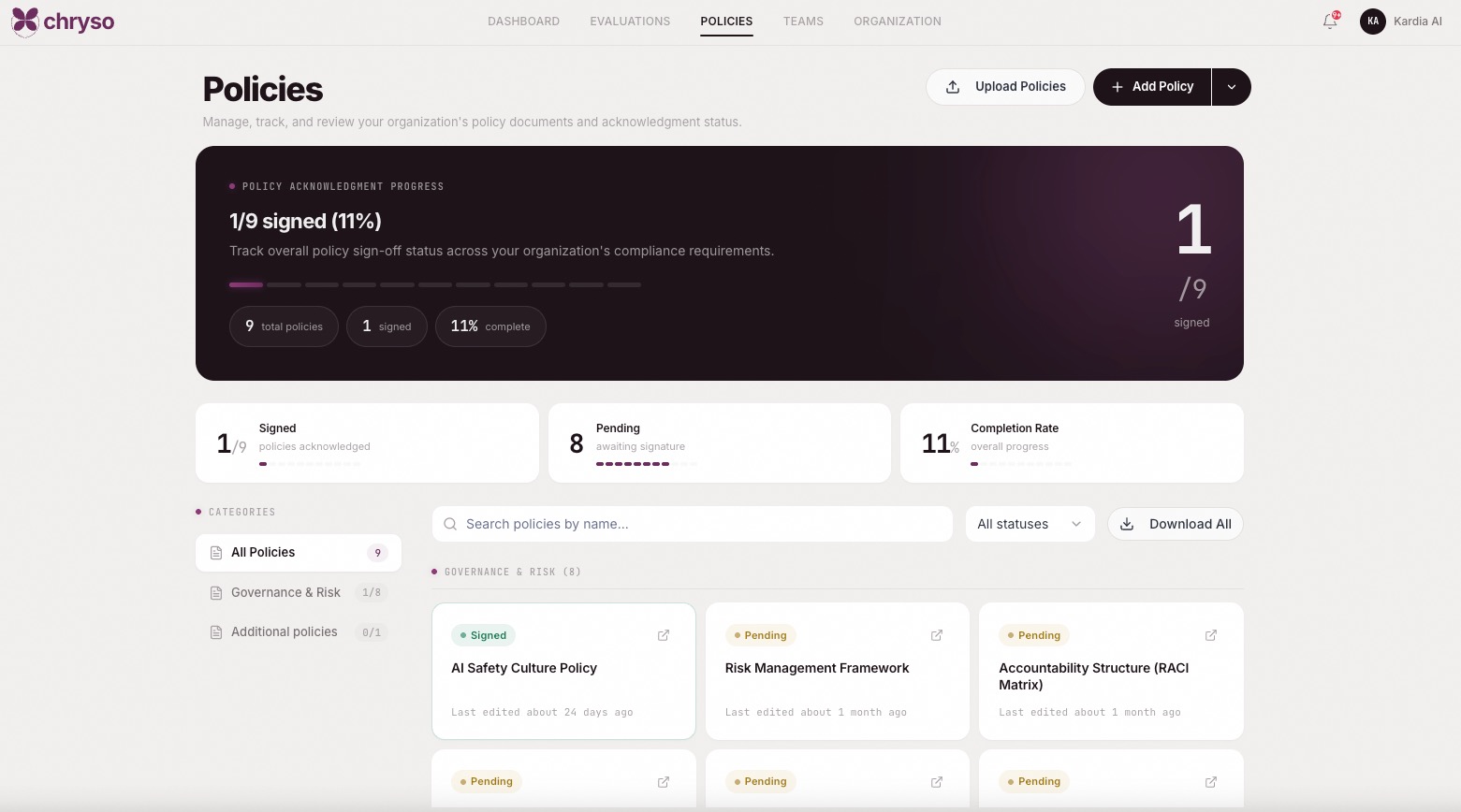Click the download icon in Download All
1461x812 pixels.
[x=1127, y=524]
